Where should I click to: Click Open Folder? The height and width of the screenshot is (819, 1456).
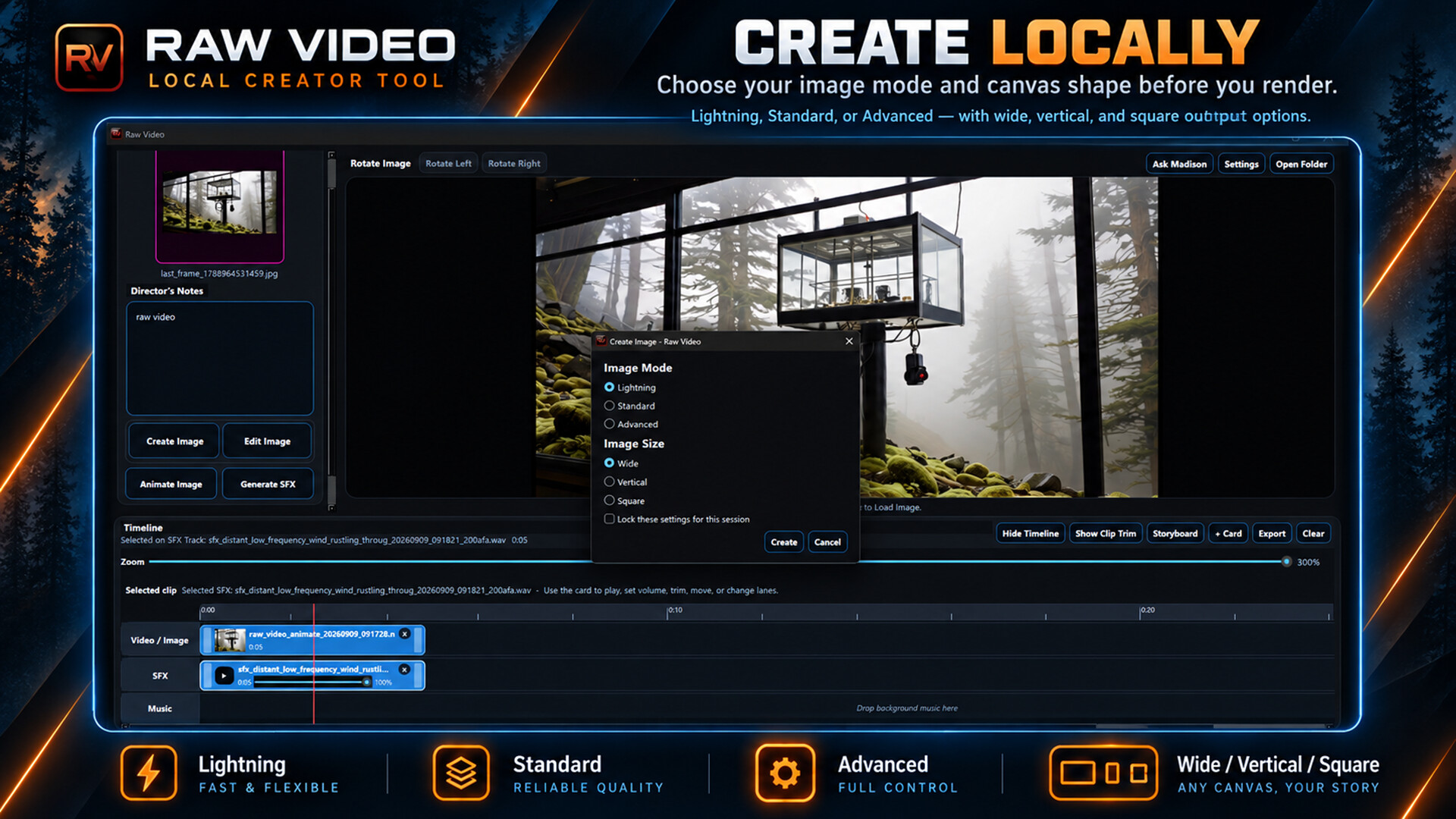click(1301, 164)
